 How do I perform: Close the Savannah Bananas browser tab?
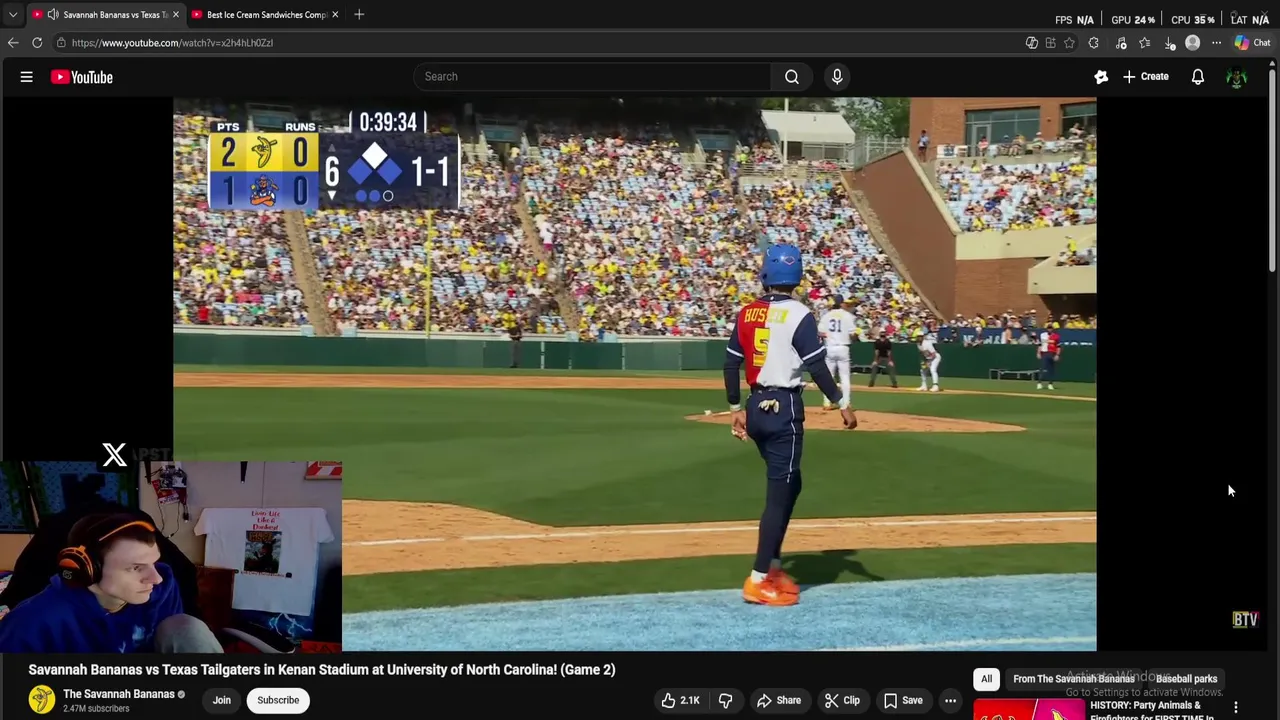pyautogui.click(x=176, y=14)
